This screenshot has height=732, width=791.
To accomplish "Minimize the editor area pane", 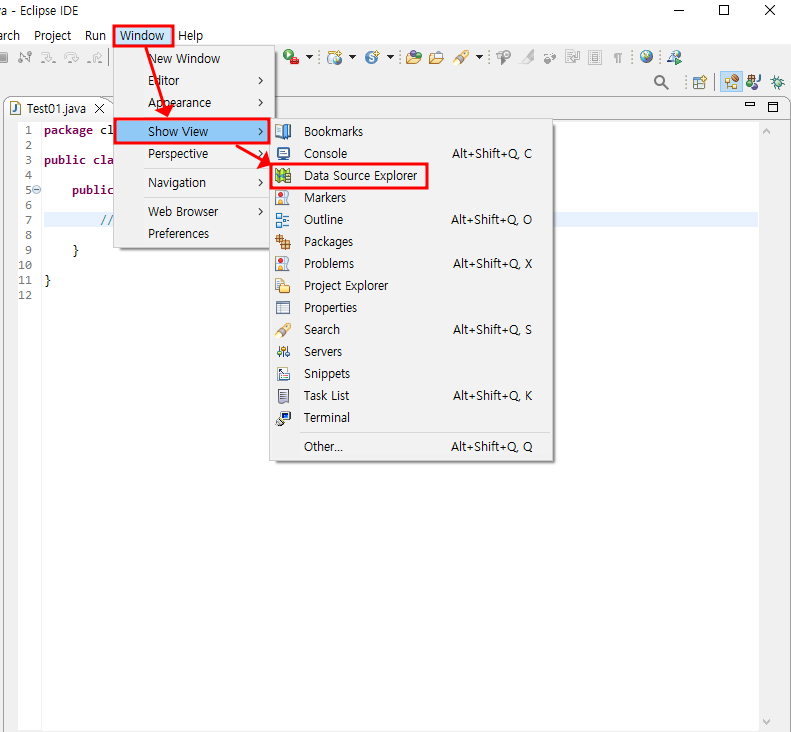I will click(750, 105).
